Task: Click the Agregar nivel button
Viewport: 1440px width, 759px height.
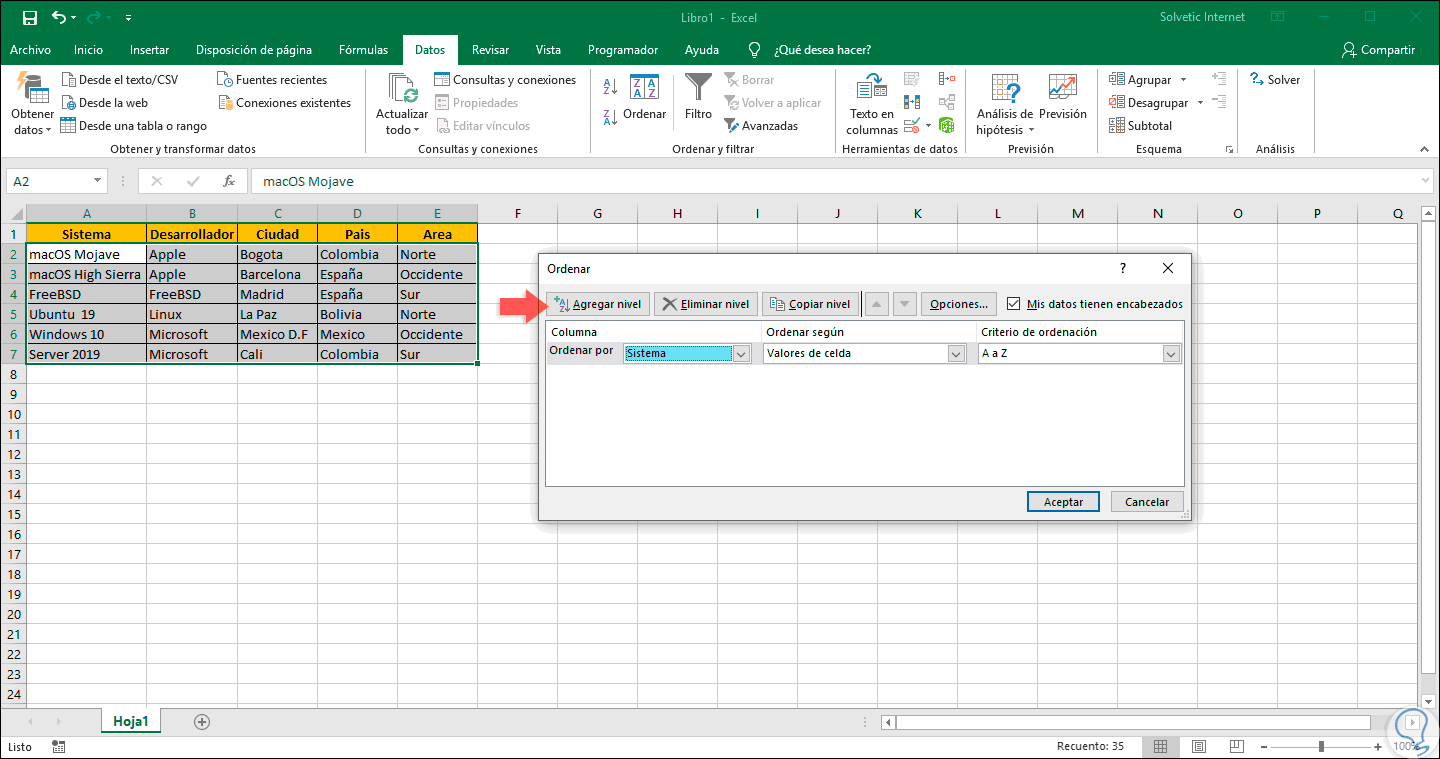Action: pyautogui.click(x=598, y=304)
